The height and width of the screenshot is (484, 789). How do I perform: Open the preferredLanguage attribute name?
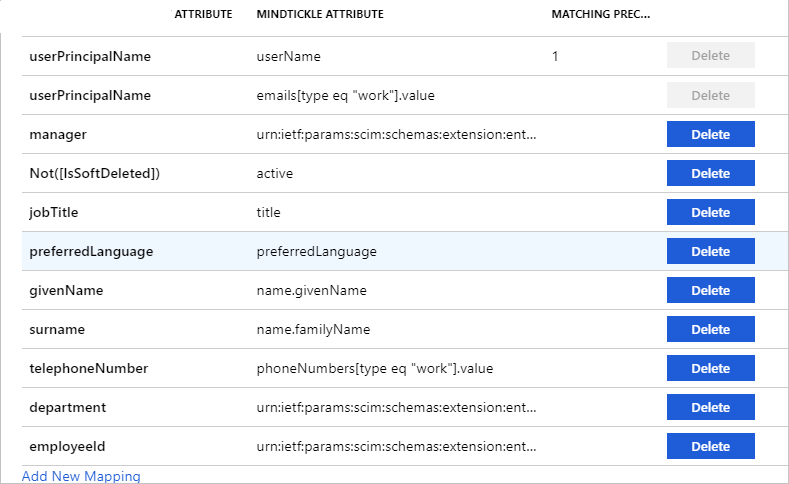(x=91, y=251)
